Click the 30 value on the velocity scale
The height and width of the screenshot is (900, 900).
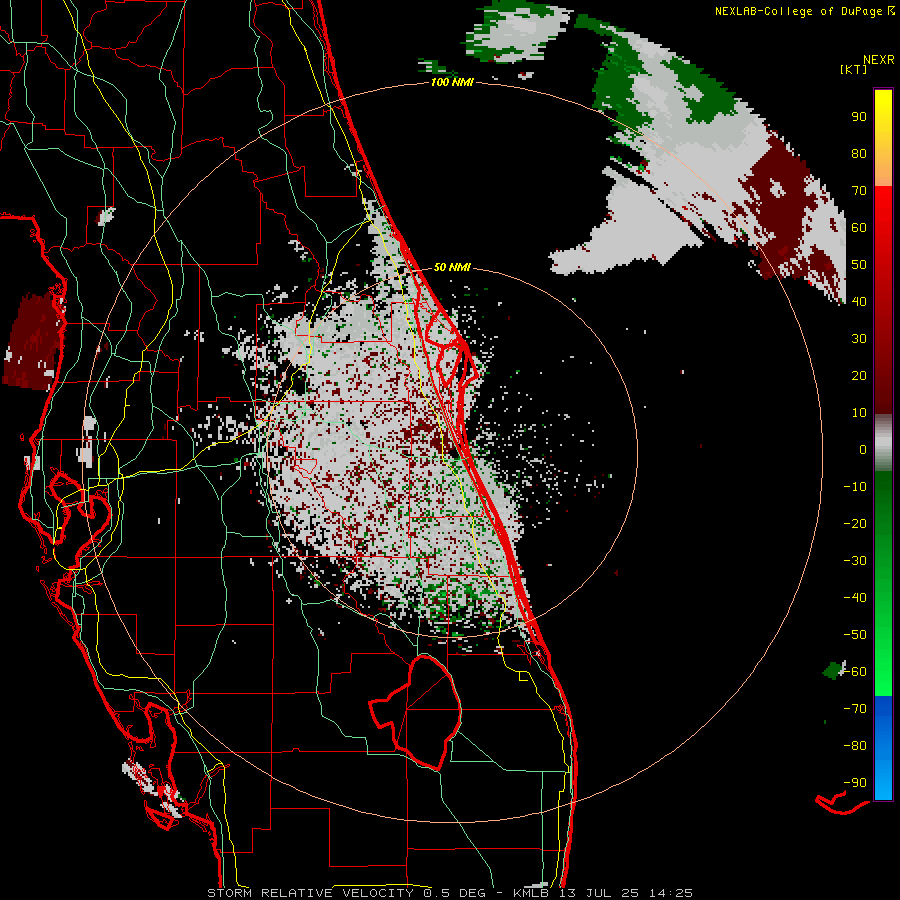pos(859,339)
